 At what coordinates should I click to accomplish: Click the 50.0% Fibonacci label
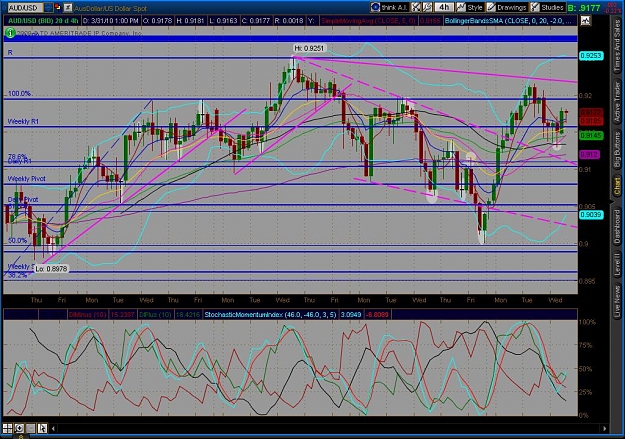click(18, 240)
